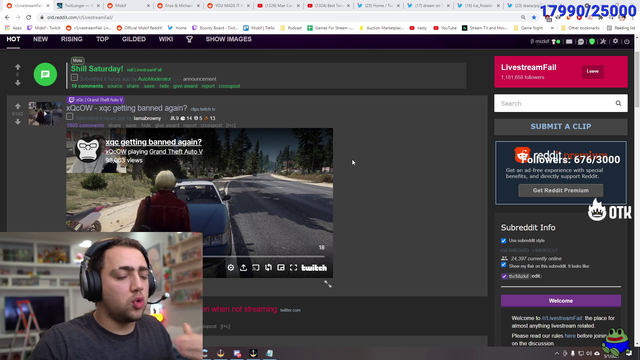Open the green self-post chat icon
Viewport: 640px width, 360px height.
tap(45, 74)
